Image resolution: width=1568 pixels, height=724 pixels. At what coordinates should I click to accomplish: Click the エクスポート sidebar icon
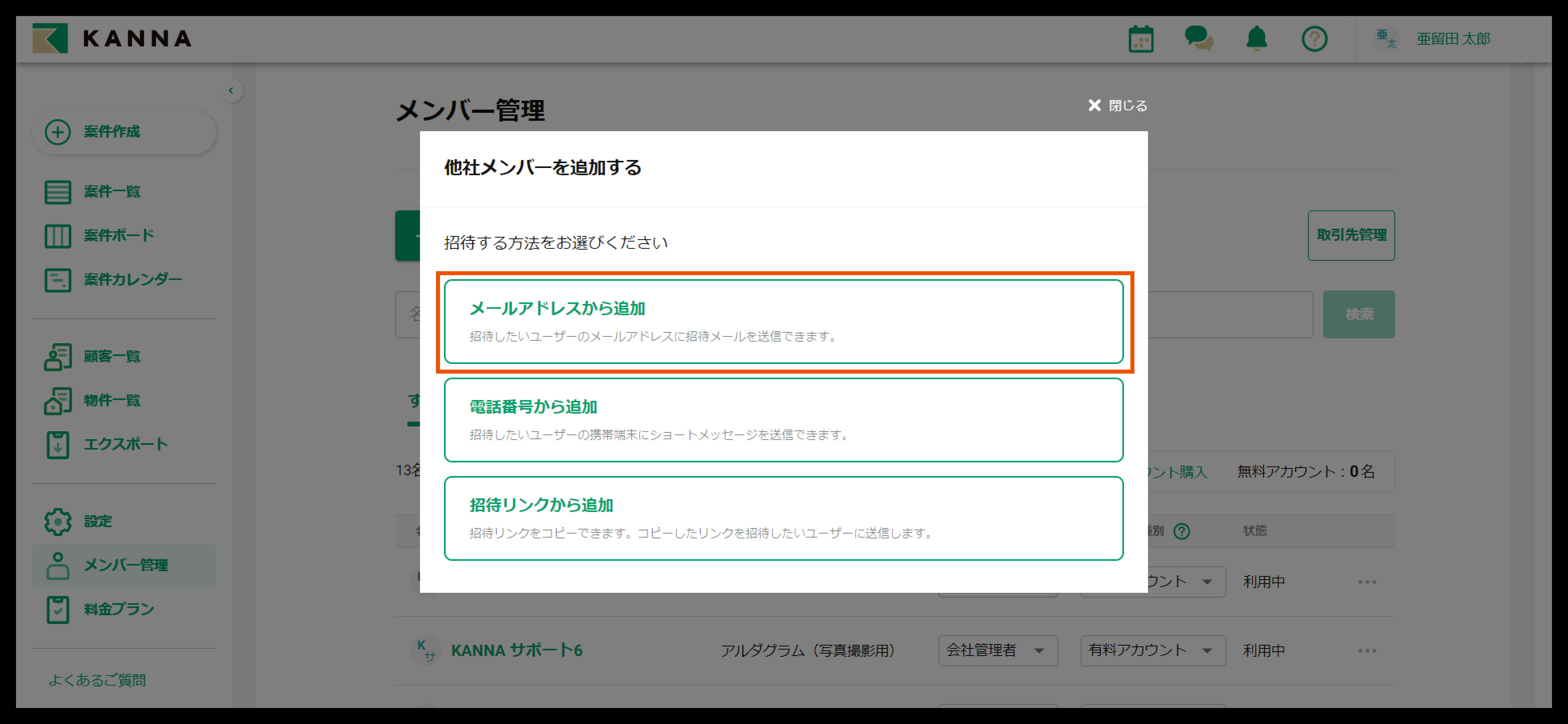point(58,444)
